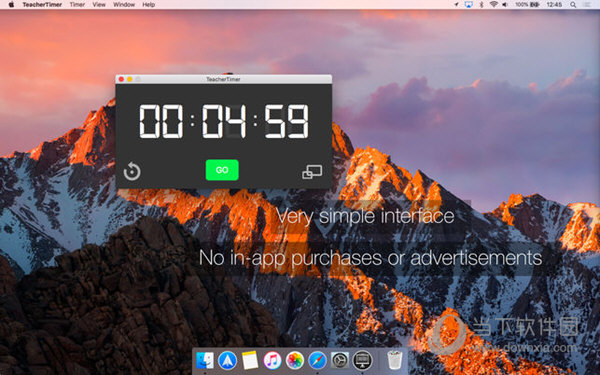Reset the timer with the circular arrow icon
600x375 pixels.
[x=132, y=171]
